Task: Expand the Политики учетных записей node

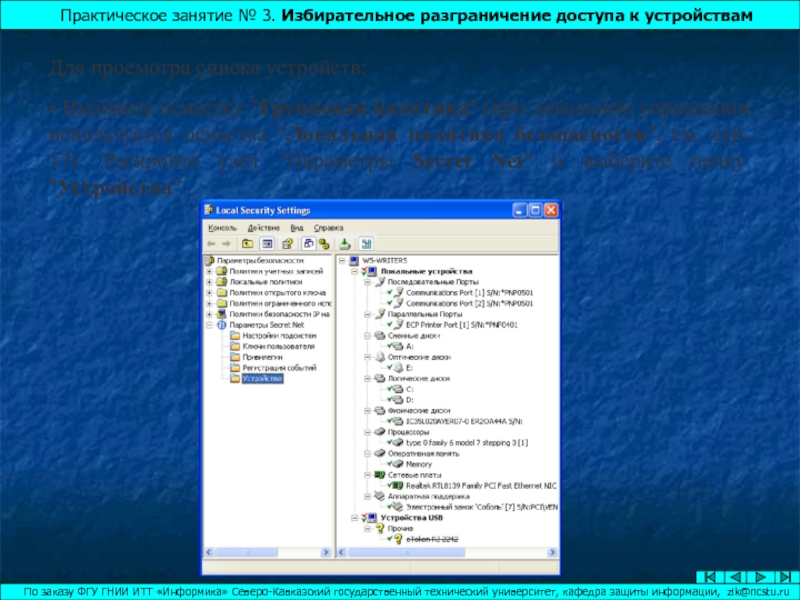Action: (x=209, y=271)
